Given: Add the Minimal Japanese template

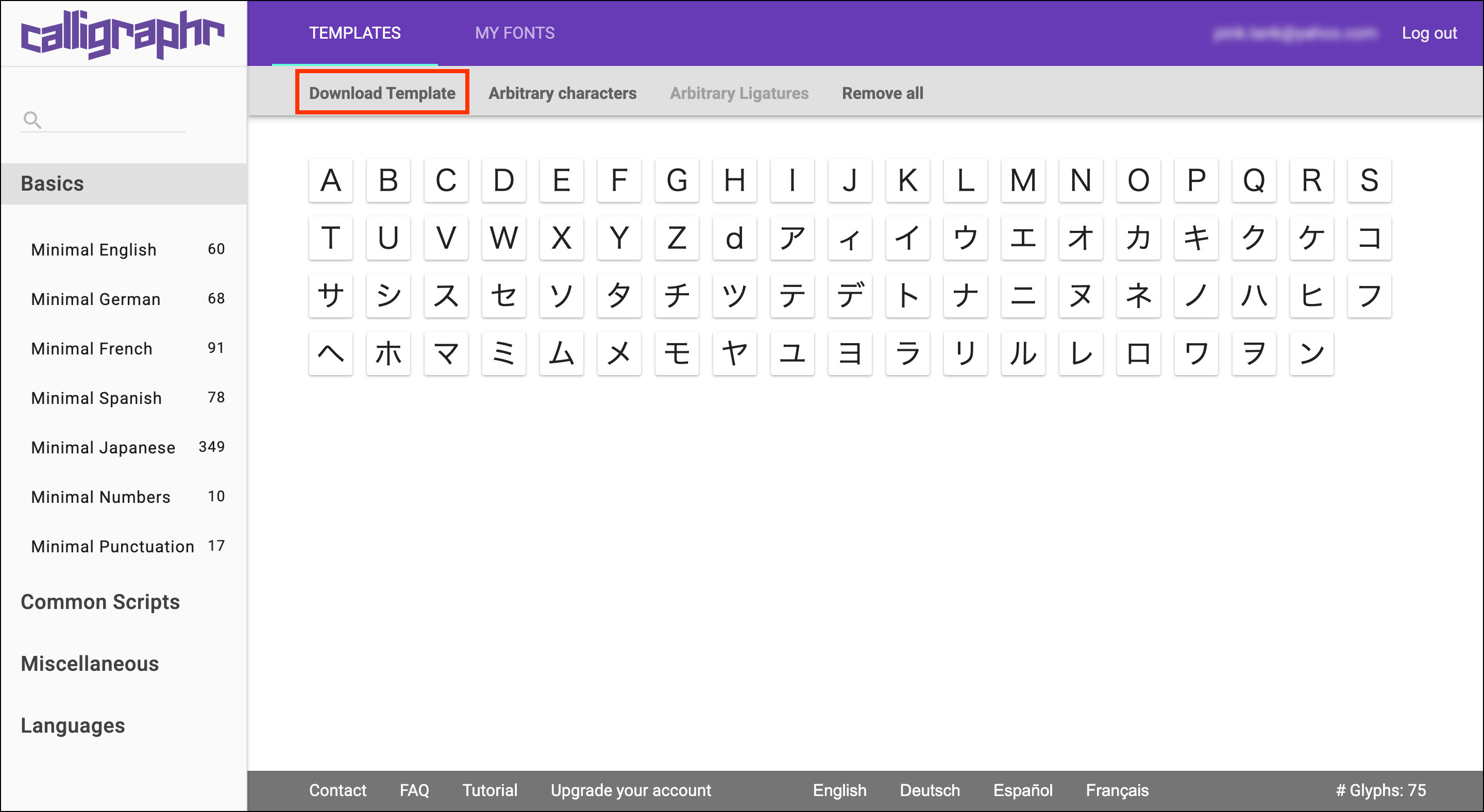Looking at the screenshot, I should pos(103,447).
